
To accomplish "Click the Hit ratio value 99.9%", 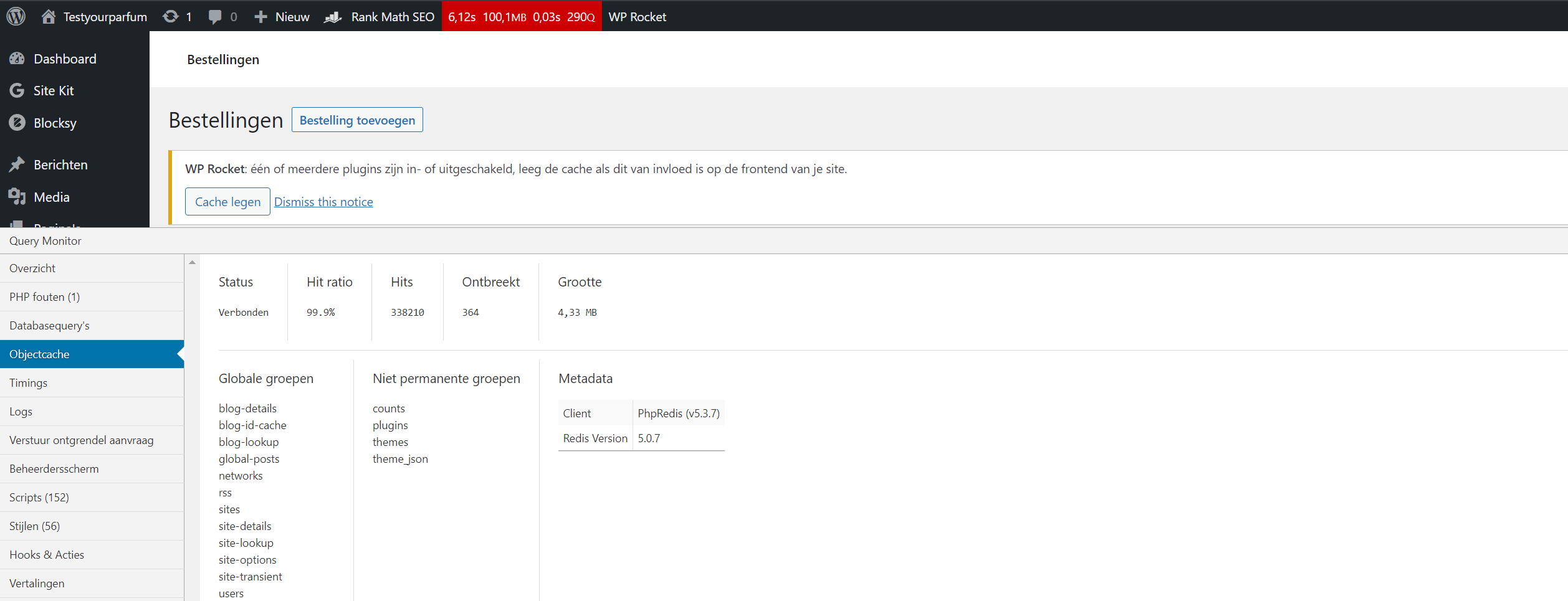I will (320, 312).
